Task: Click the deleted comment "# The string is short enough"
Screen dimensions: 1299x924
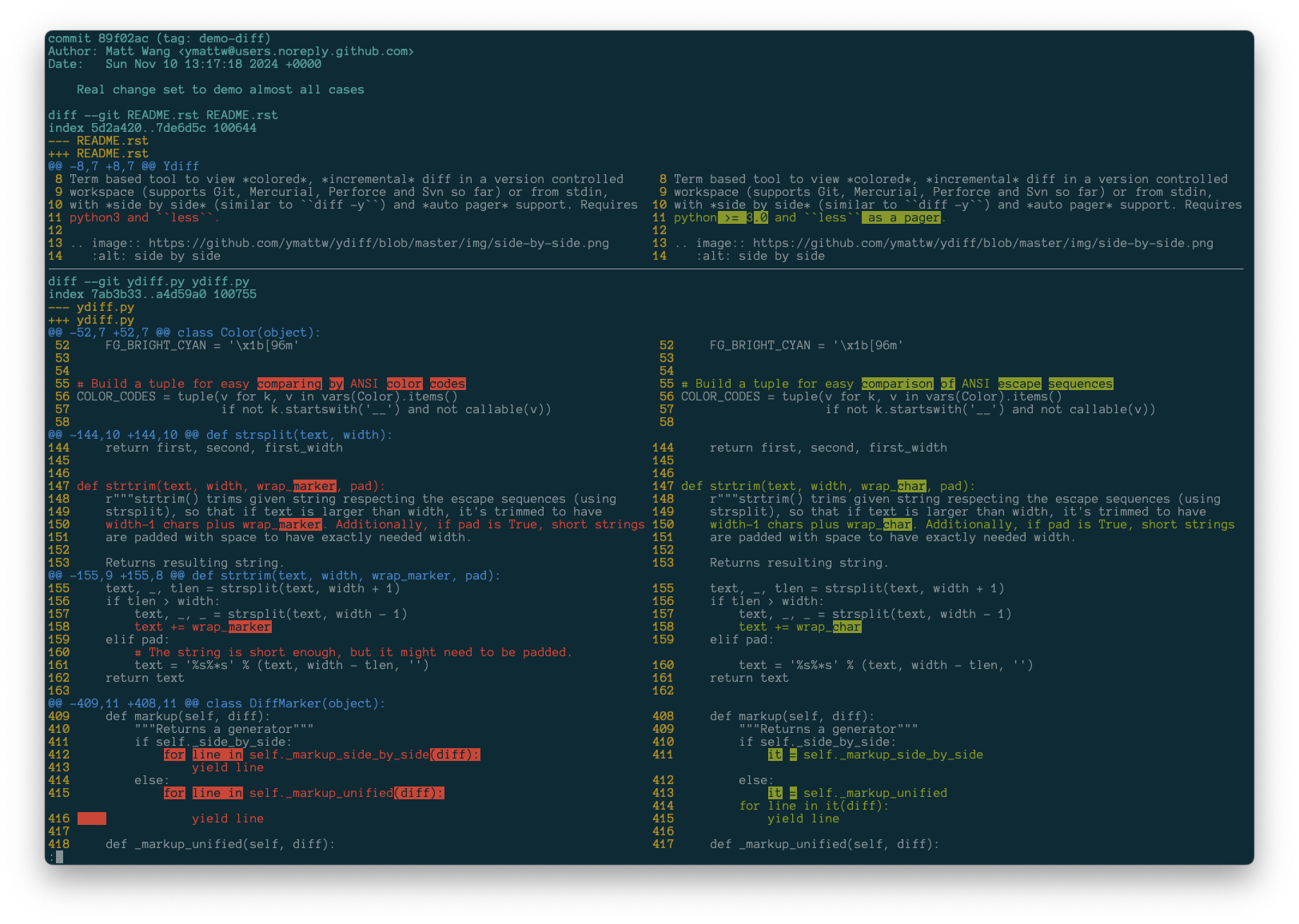Action: coord(353,652)
